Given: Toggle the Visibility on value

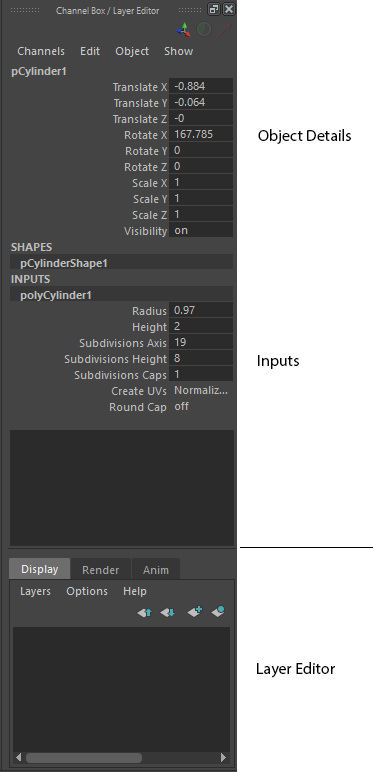Looking at the screenshot, I should click(x=201, y=230).
